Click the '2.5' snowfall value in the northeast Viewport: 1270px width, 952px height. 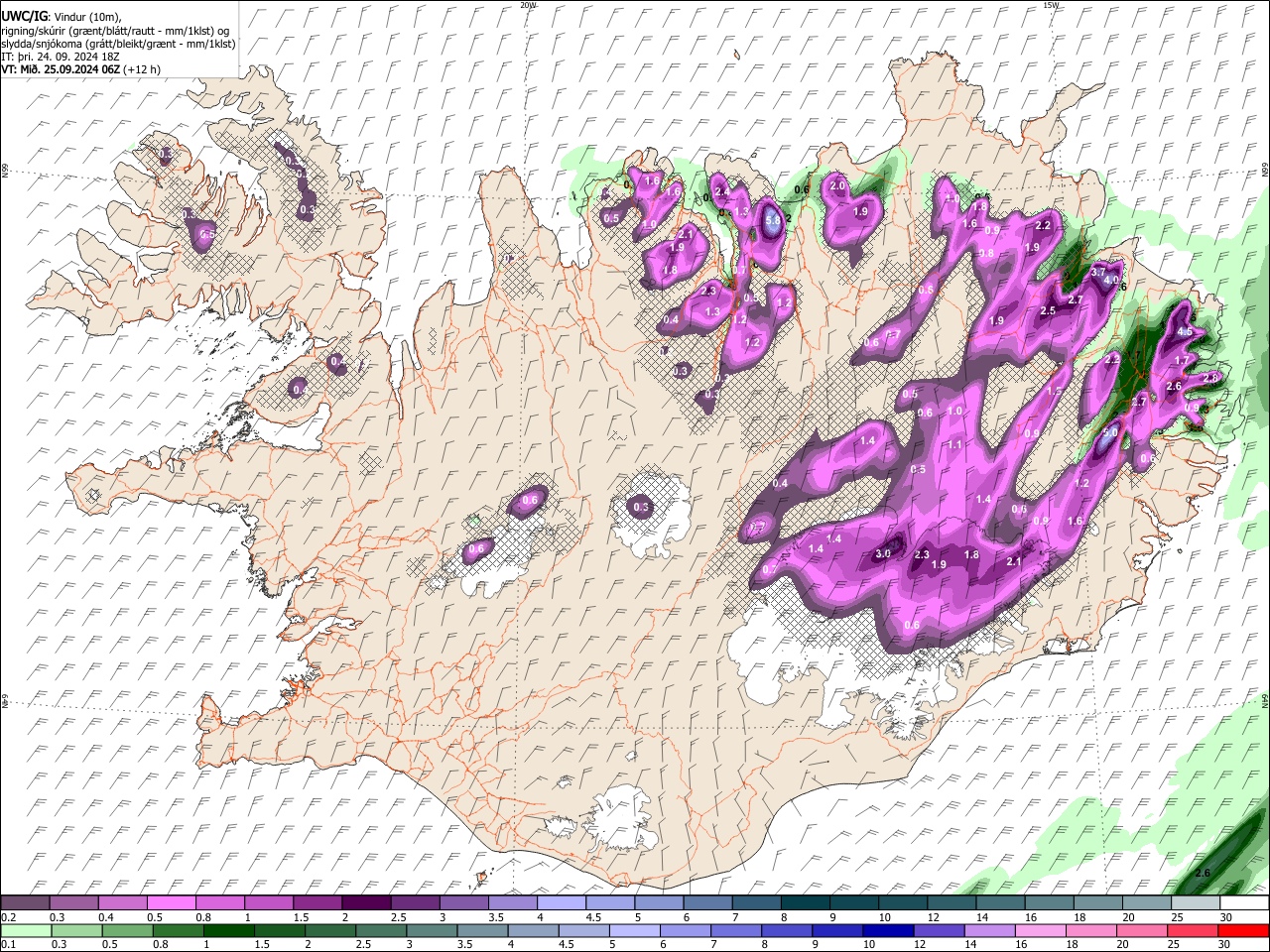(x=1048, y=310)
